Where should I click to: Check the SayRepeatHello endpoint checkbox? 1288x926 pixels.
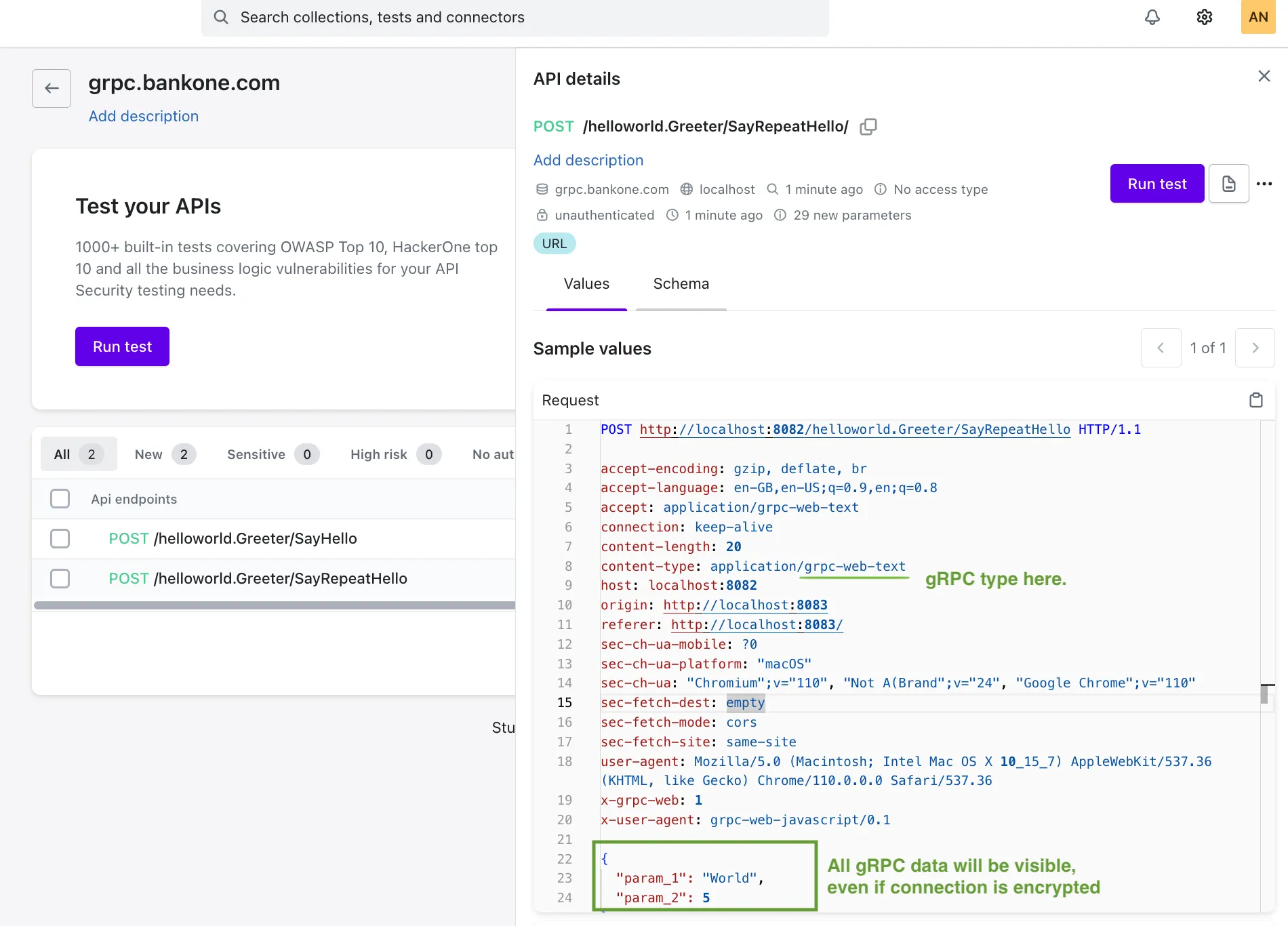click(60, 579)
